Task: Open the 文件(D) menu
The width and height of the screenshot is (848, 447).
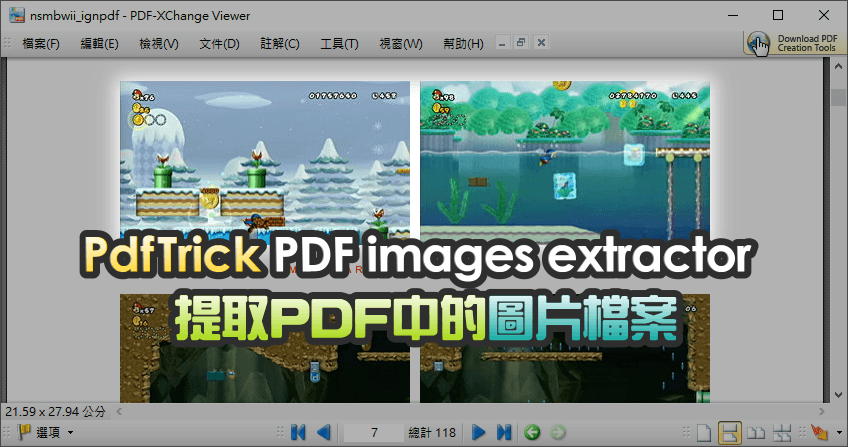Action: click(x=219, y=44)
